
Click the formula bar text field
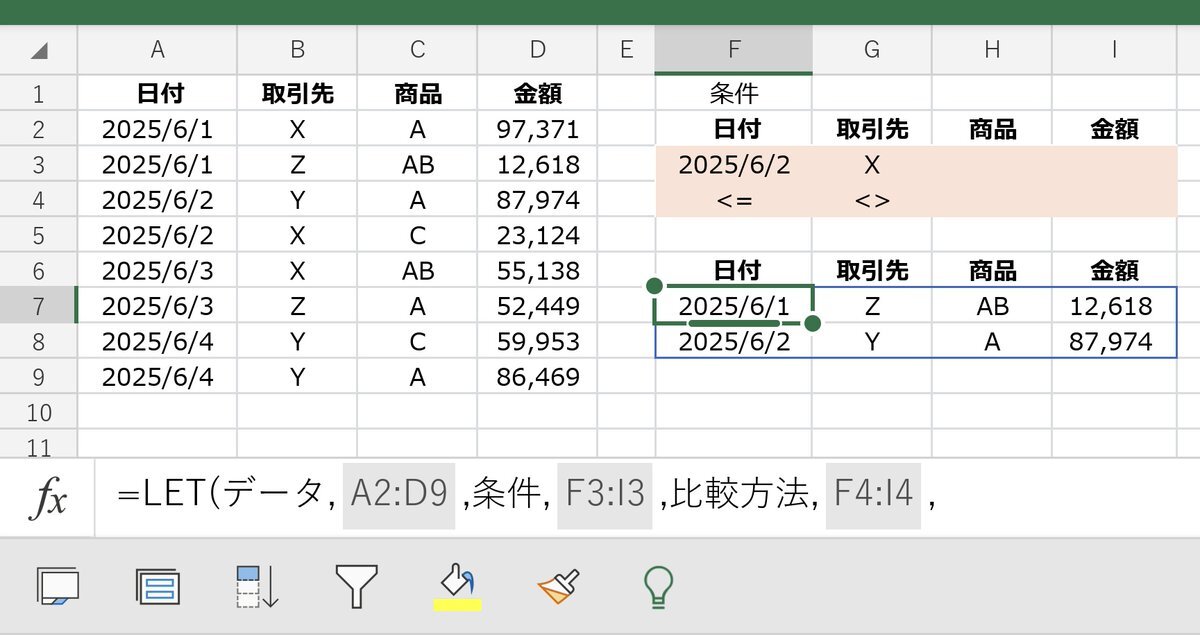(647, 497)
